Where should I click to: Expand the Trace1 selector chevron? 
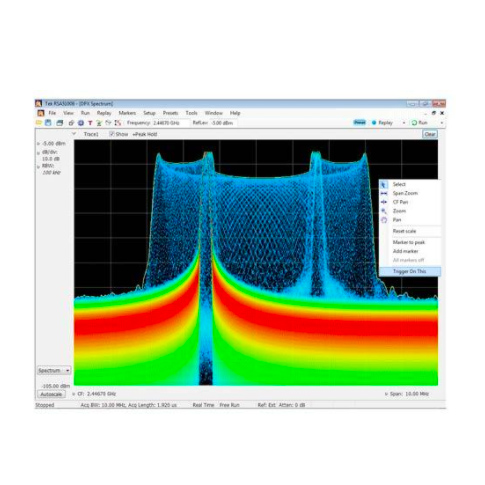tap(74, 134)
